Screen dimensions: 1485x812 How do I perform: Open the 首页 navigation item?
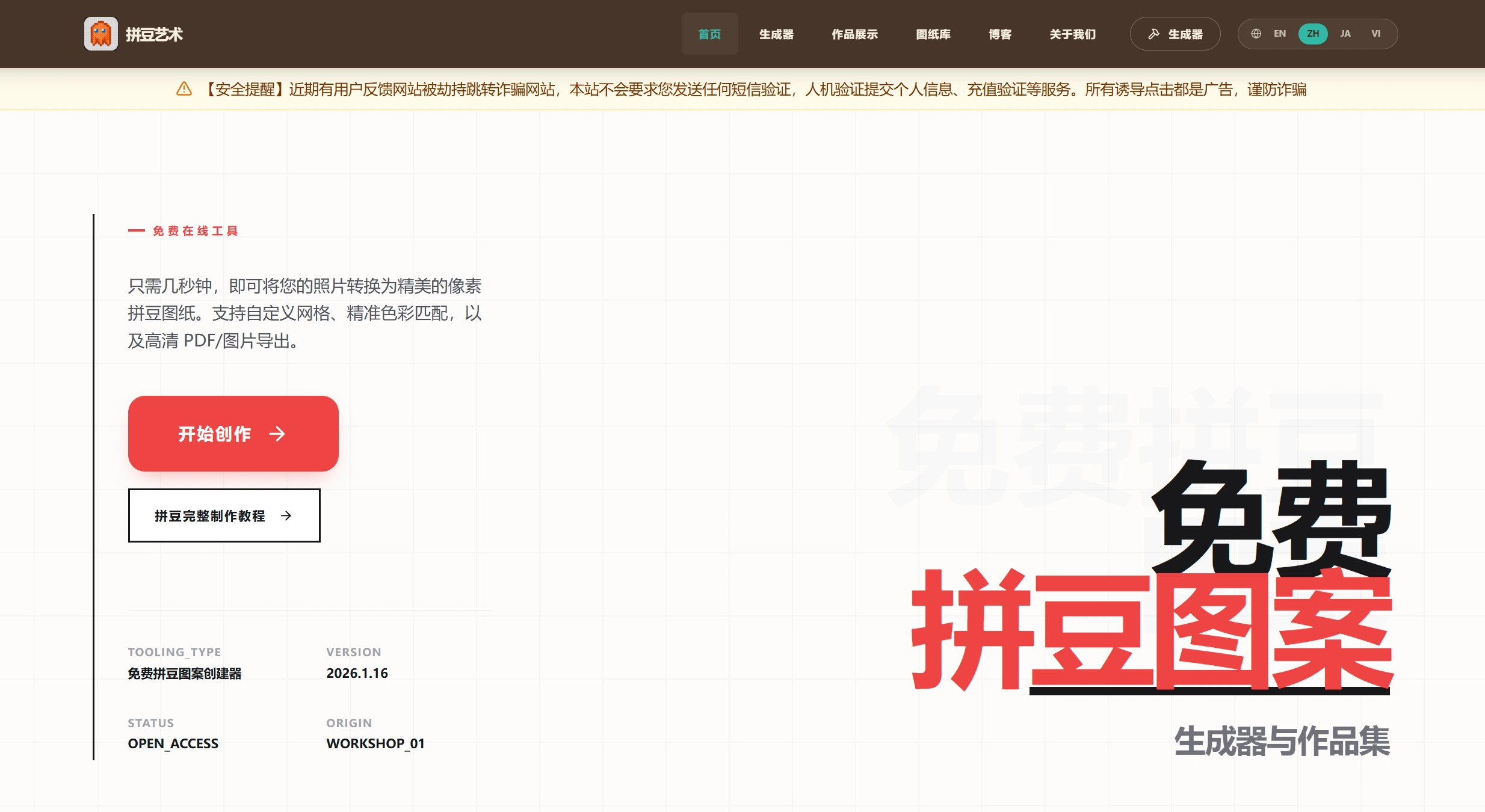709,34
